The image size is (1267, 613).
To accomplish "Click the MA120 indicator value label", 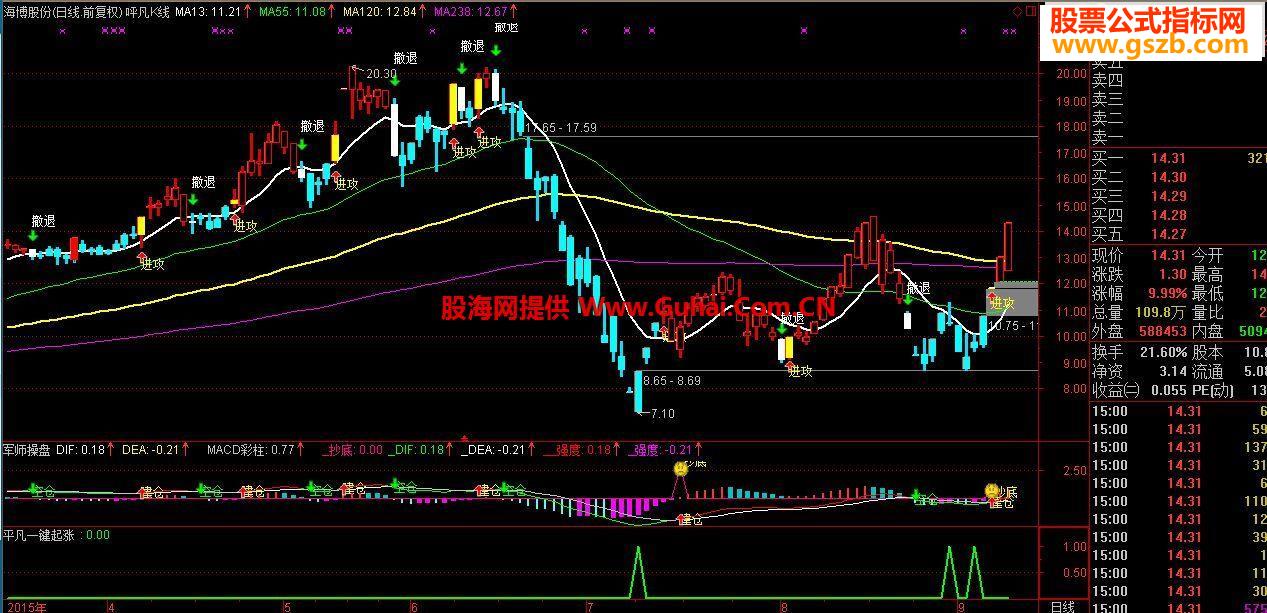I will [379, 12].
